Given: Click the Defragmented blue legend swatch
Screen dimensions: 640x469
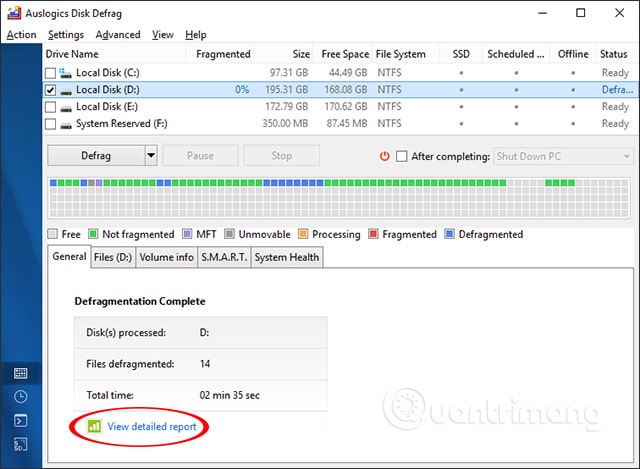Looking at the screenshot, I should coord(449,234).
